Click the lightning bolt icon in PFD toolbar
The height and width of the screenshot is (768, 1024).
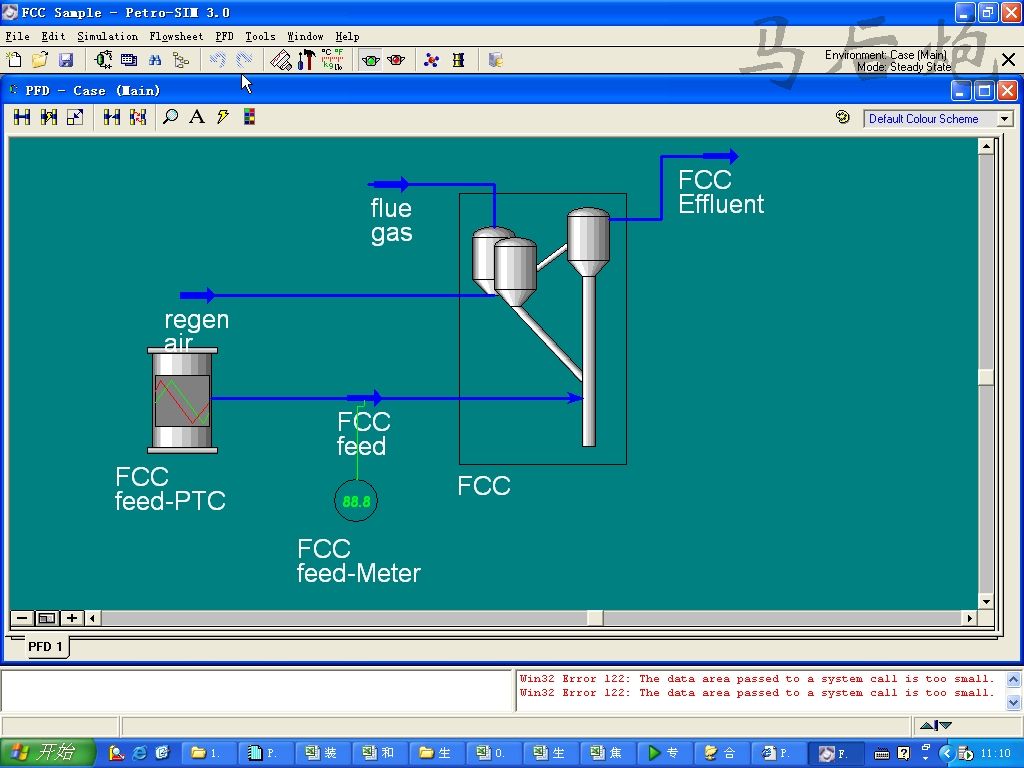click(x=223, y=117)
